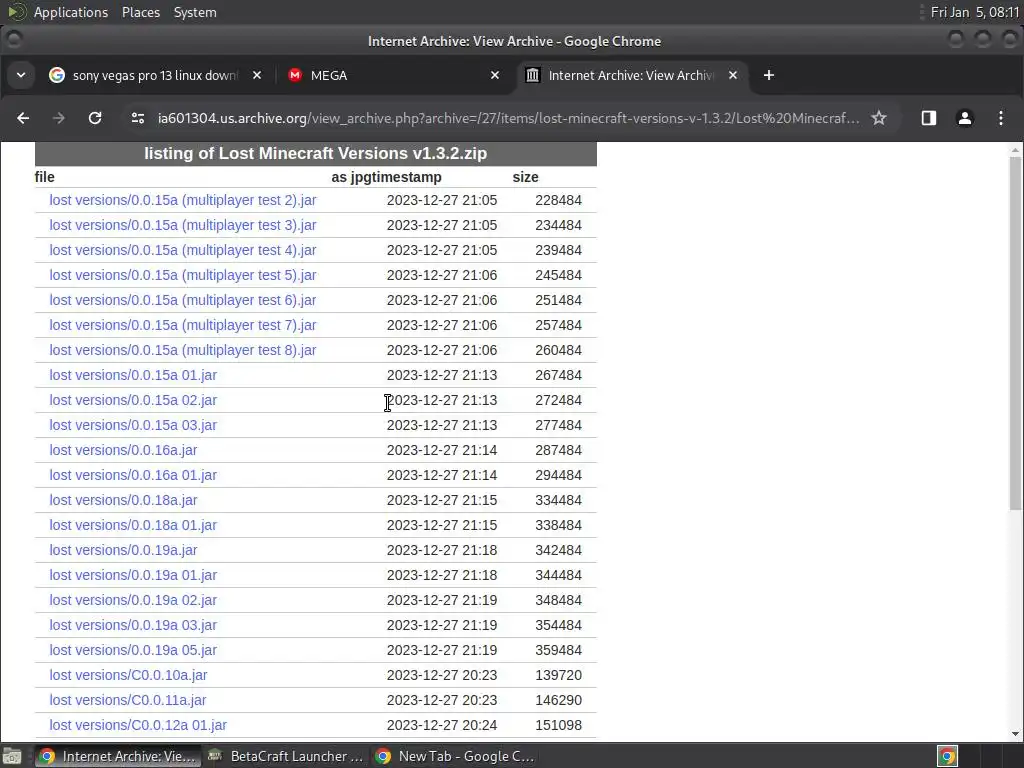Open the System menu

195,12
